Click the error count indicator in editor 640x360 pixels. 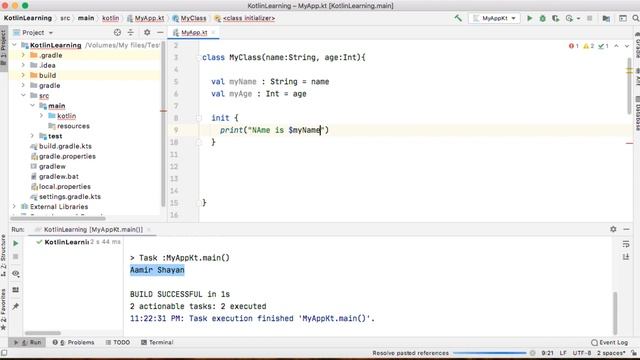573,46
